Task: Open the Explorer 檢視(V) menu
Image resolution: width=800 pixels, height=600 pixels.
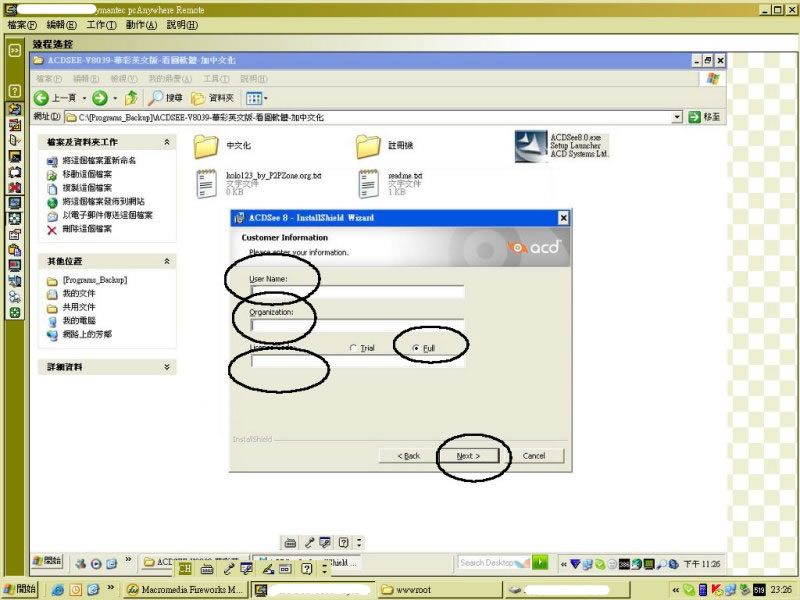Action: pyautogui.click(x=124, y=79)
